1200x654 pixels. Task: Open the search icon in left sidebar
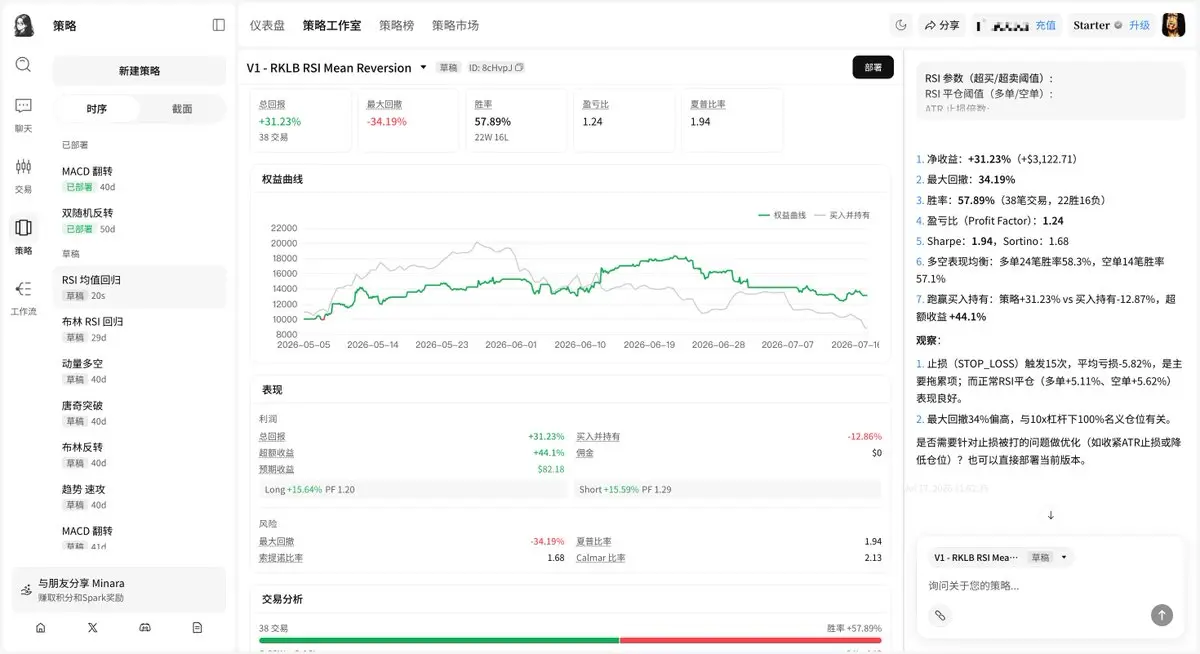pos(23,65)
